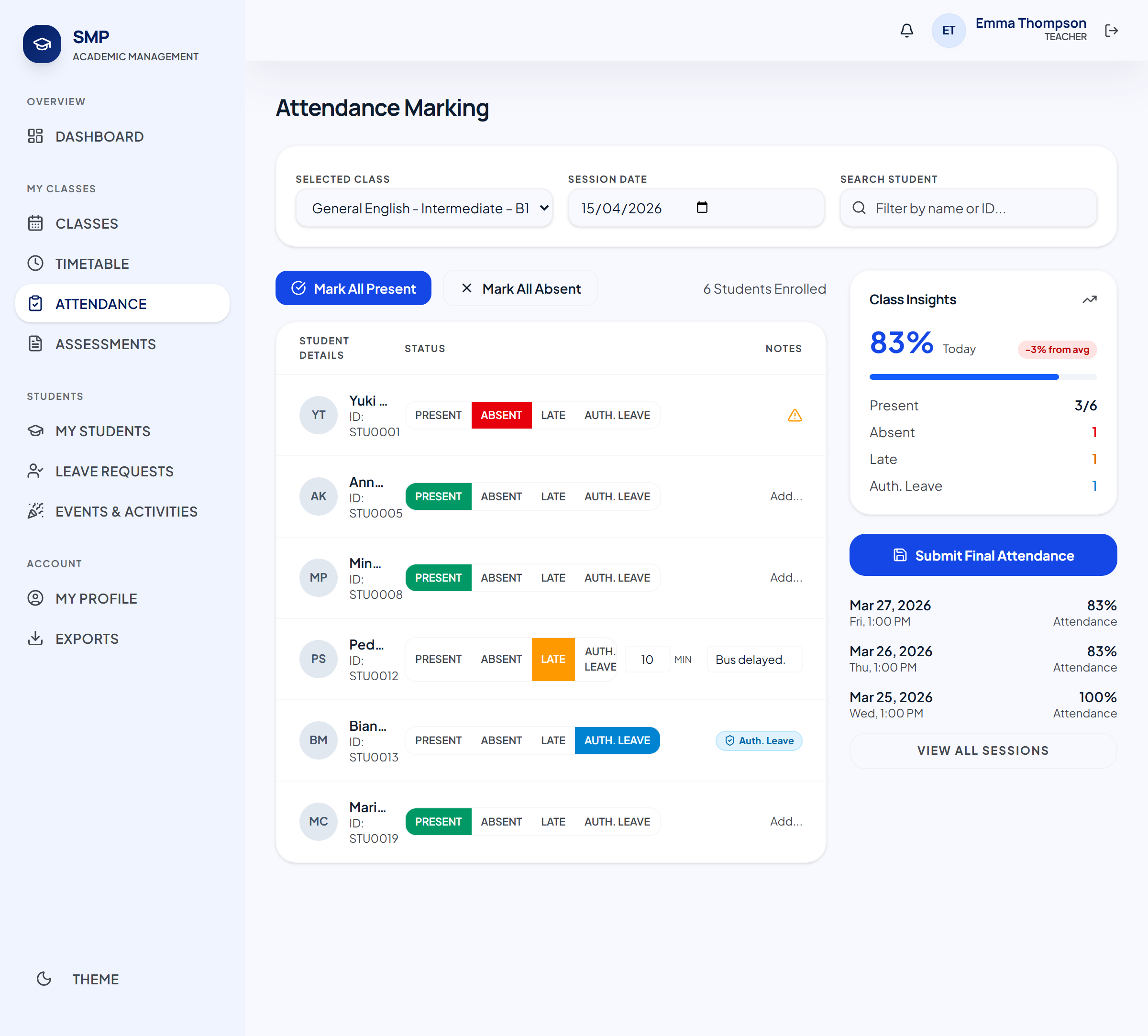
Task: Open the Exports page
Action: pyautogui.click(x=122, y=639)
